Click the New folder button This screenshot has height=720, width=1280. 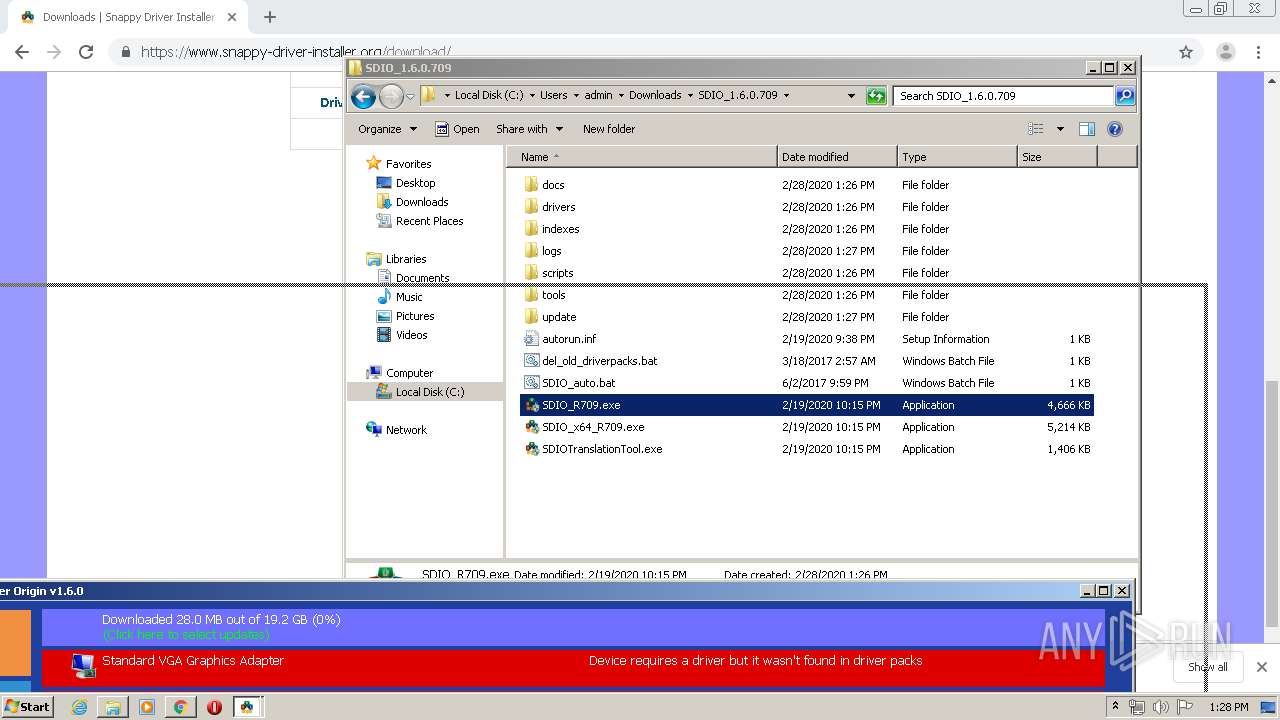609,129
